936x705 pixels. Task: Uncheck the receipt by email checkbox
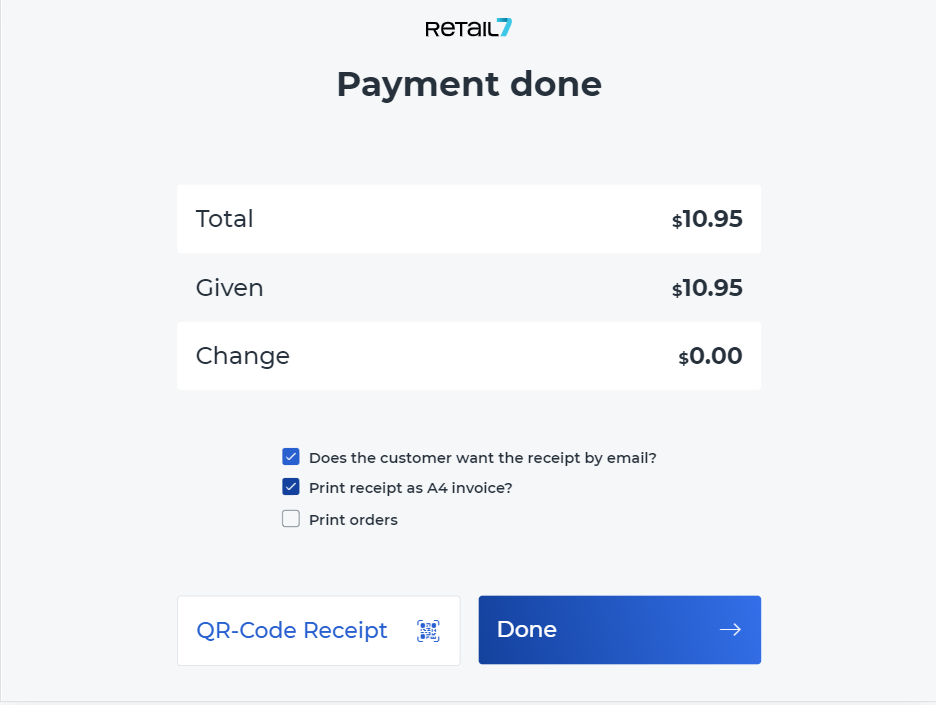pyautogui.click(x=291, y=457)
